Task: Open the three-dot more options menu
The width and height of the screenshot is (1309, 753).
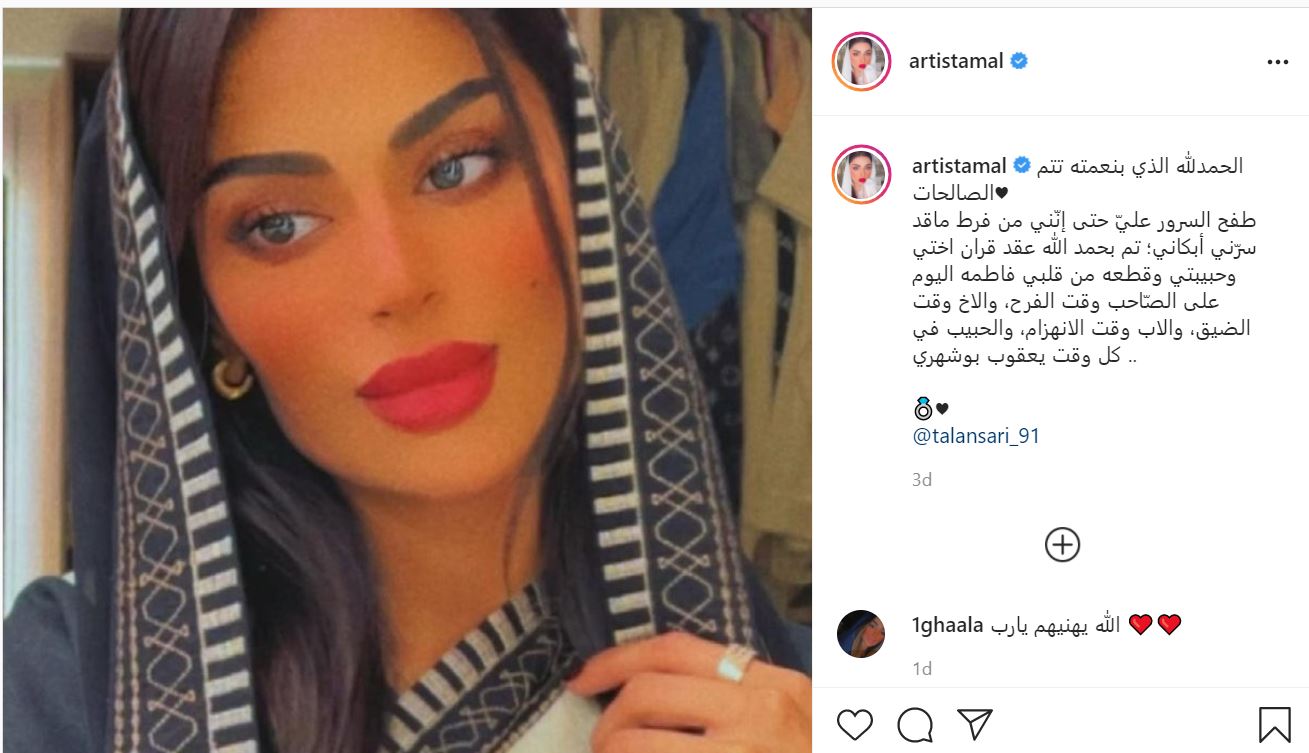Action: click(1277, 62)
